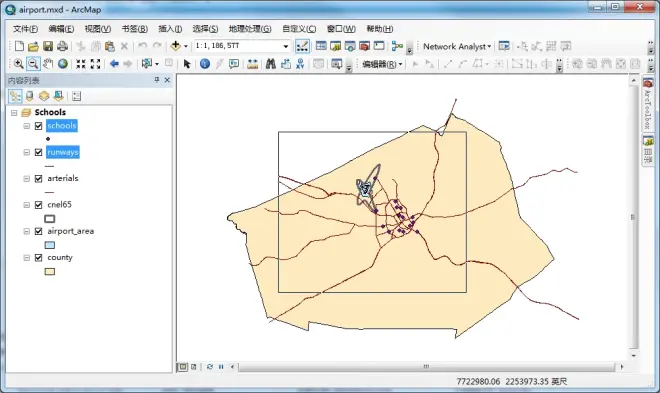Image resolution: width=660 pixels, height=393 pixels.
Task: Open the Identify tool
Action: tap(205, 64)
